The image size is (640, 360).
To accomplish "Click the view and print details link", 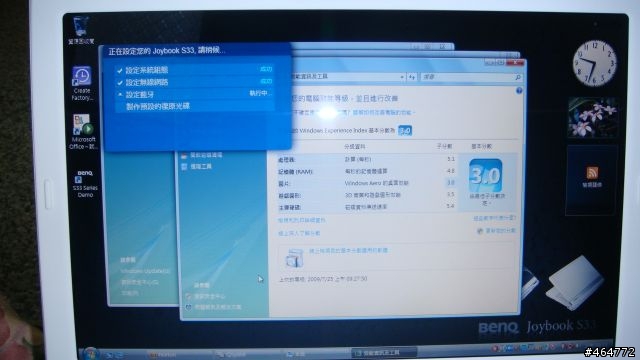I will pos(302,220).
